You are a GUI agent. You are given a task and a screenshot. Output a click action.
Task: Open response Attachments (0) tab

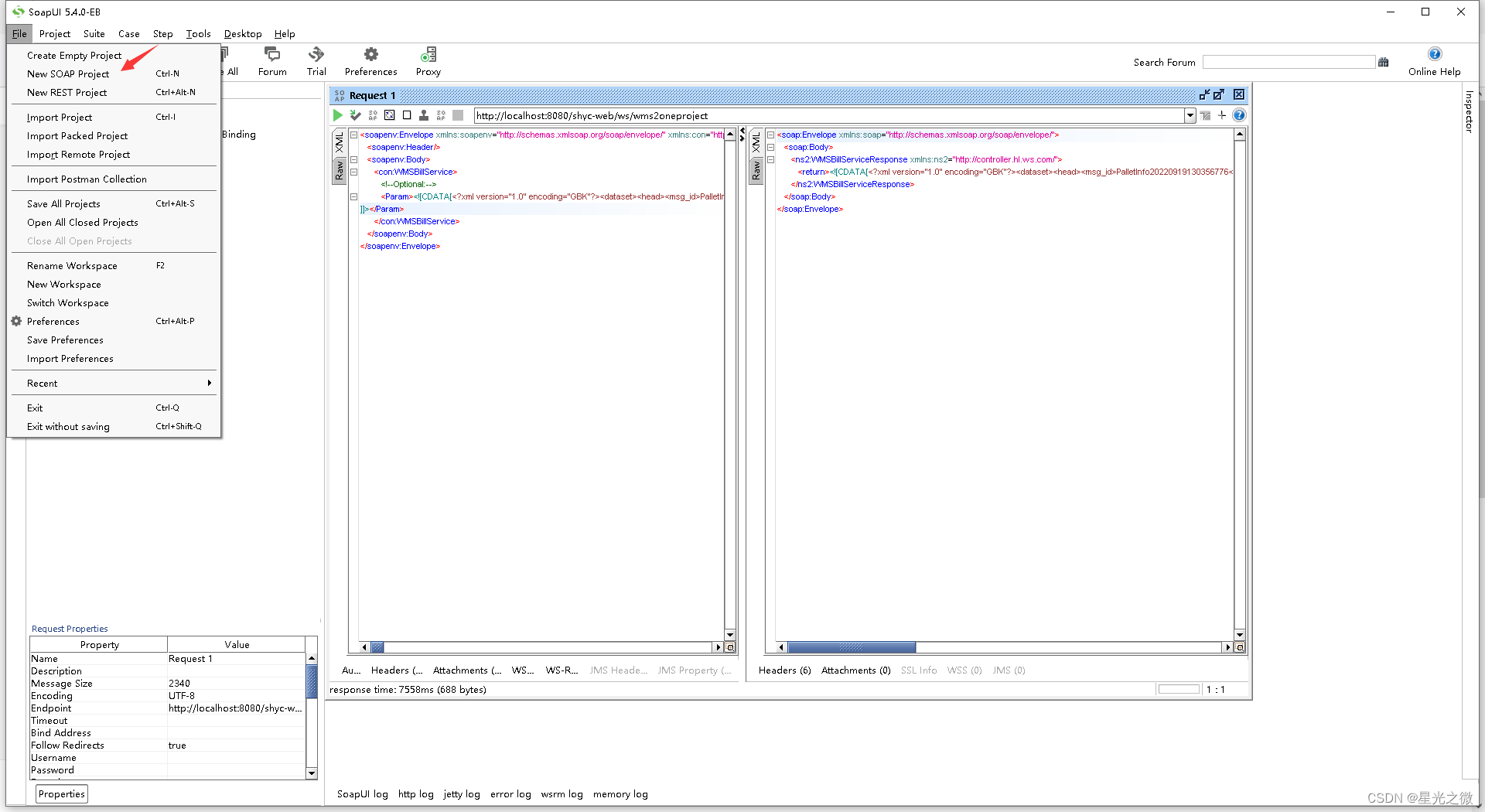[855, 670]
